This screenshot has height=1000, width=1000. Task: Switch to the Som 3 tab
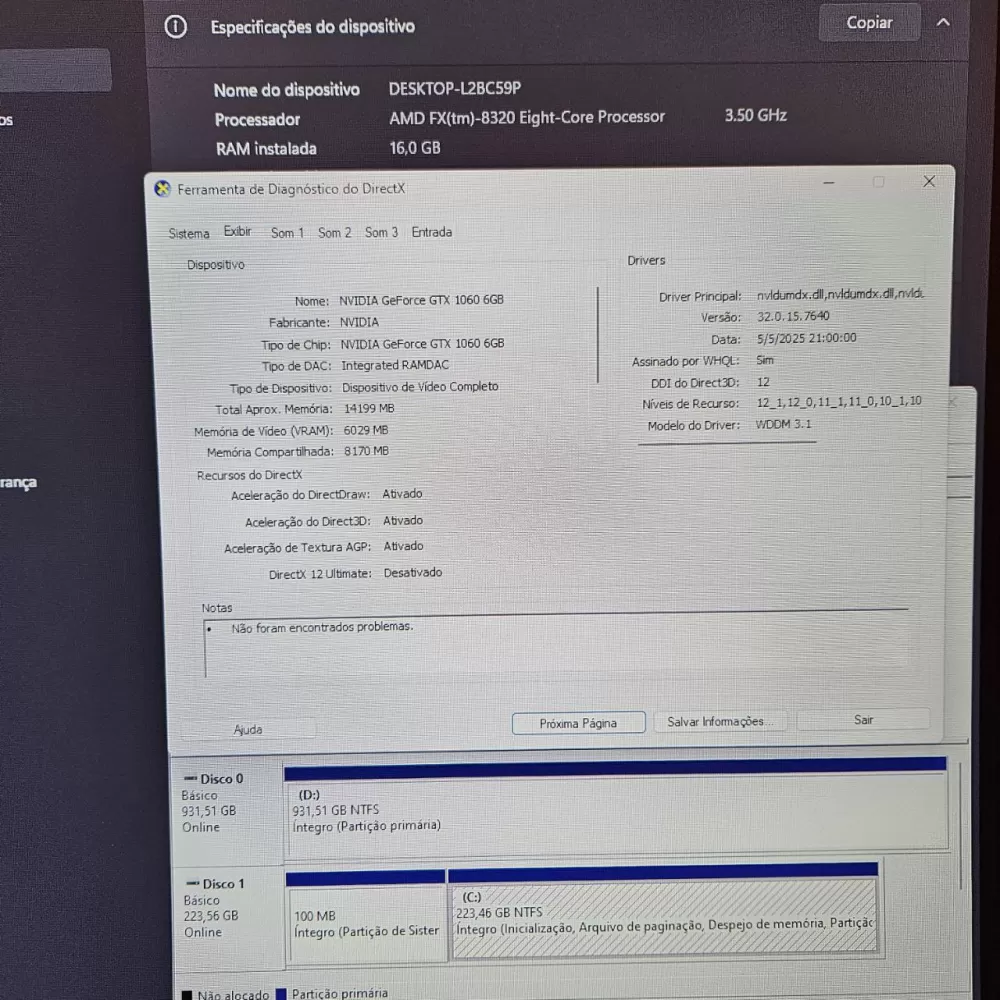tap(381, 232)
